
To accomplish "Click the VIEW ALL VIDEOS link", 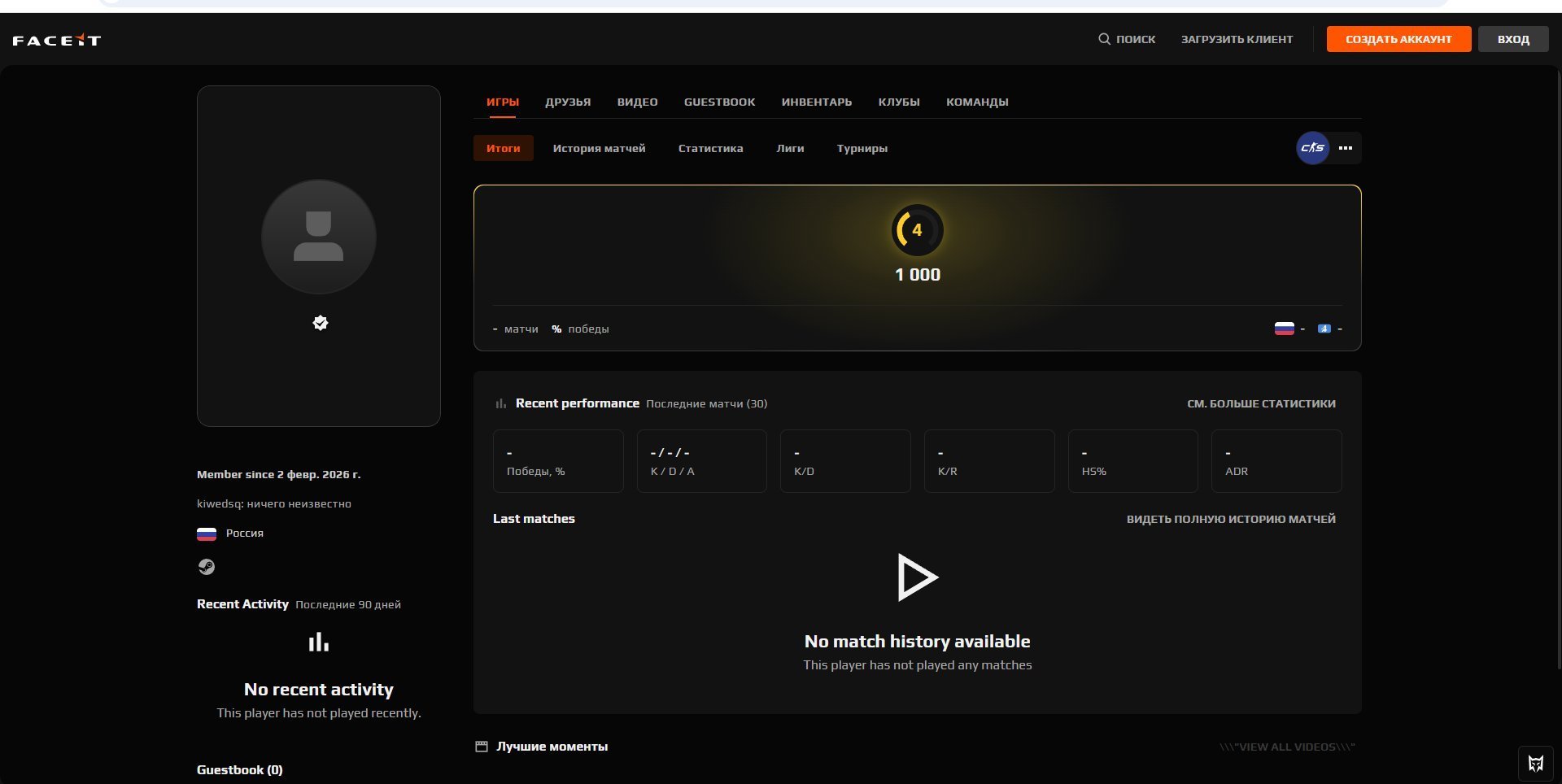I will click(x=1287, y=747).
